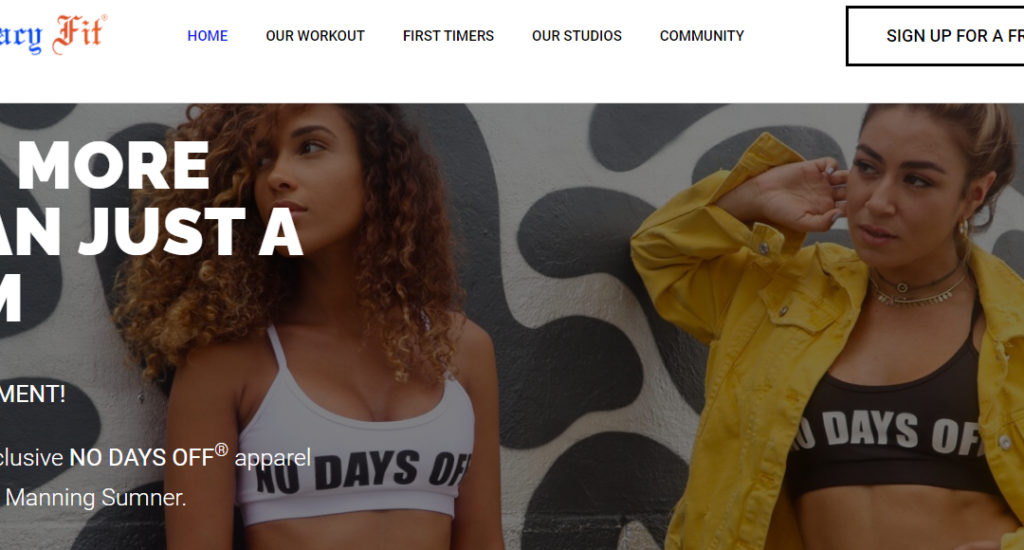
Task: Click the 'MENT!' subtitle text
Action: (x=33, y=394)
